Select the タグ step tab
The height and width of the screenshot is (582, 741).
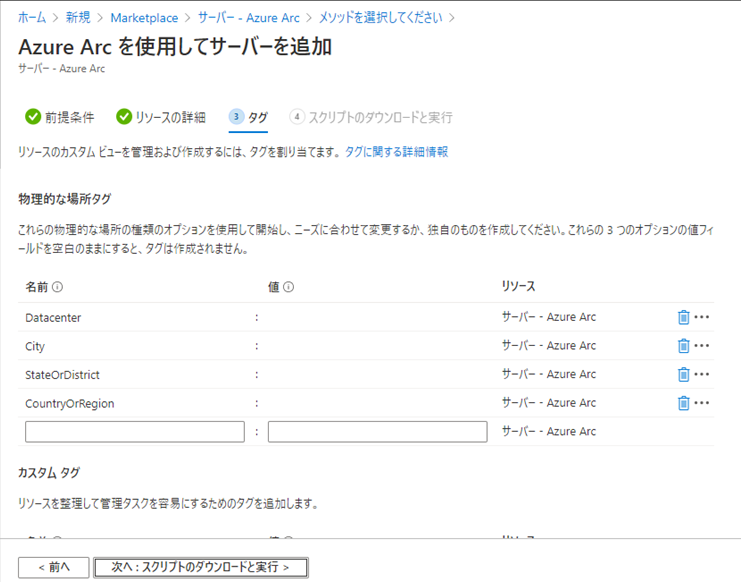pyautogui.click(x=249, y=117)
